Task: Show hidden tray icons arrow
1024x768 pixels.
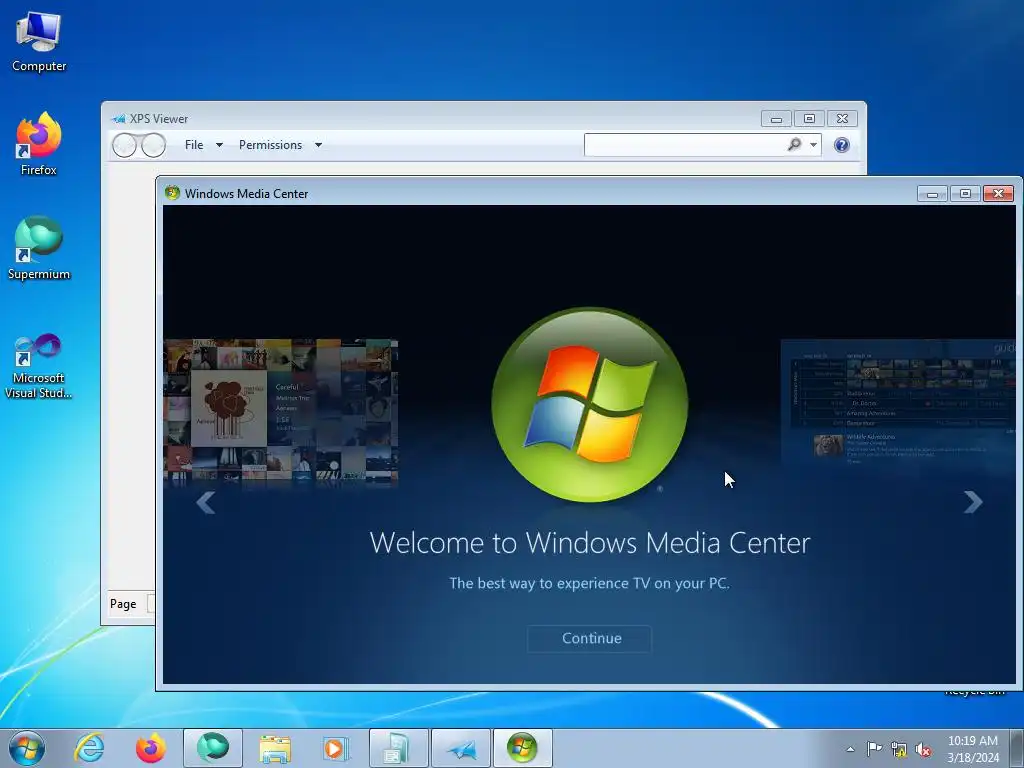Action: 850,749
